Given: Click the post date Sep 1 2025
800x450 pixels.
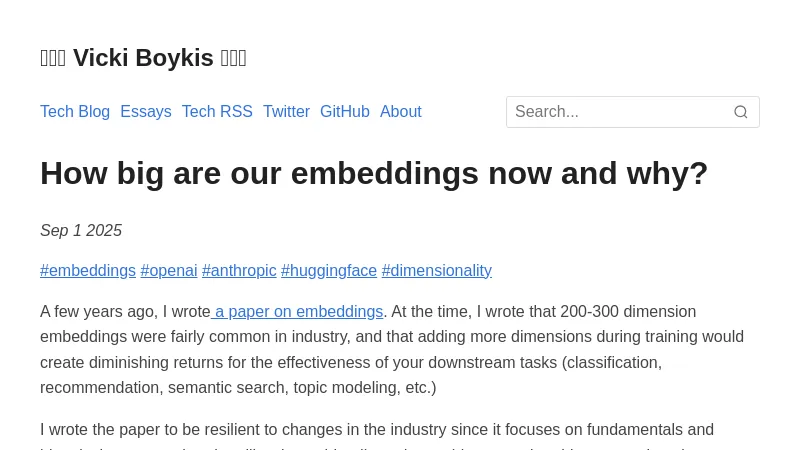Looking at the screenshot, I should coord(81,231).
